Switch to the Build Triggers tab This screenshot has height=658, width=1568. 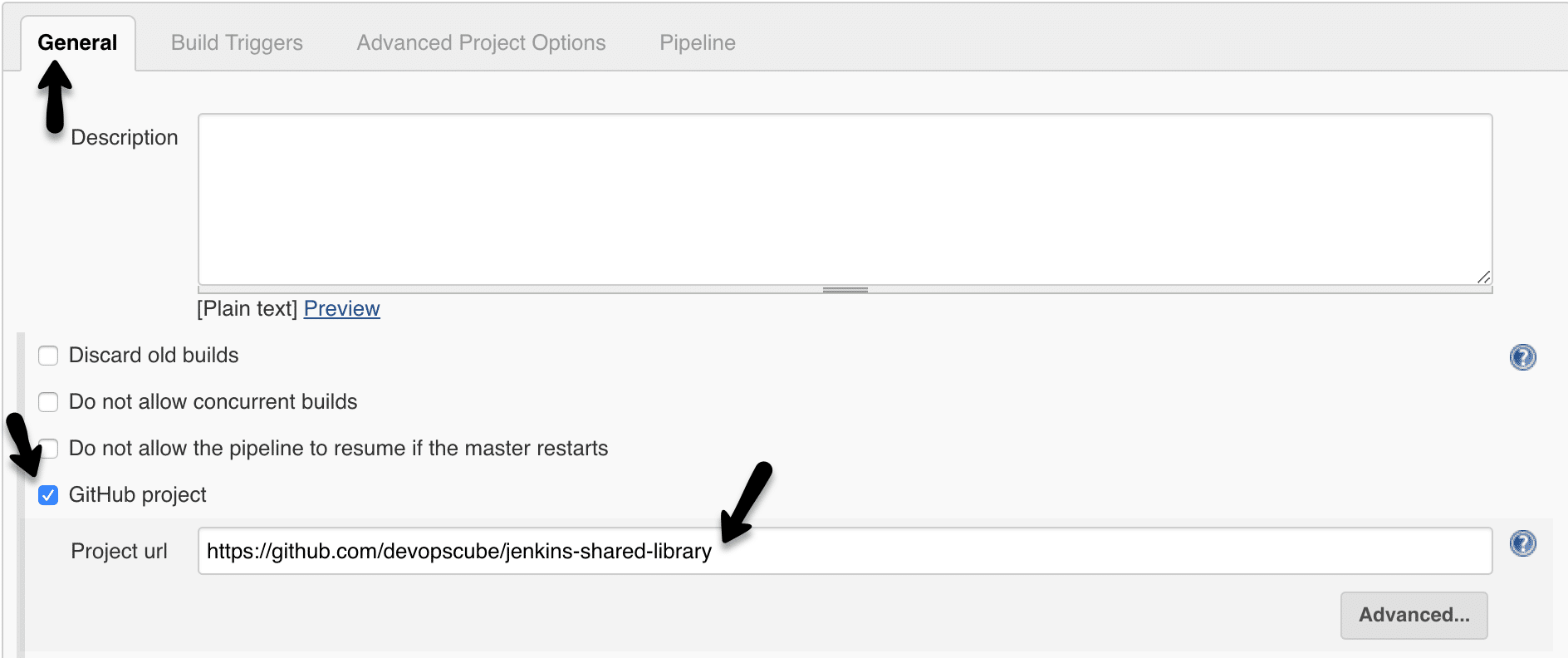coord(236,42)
